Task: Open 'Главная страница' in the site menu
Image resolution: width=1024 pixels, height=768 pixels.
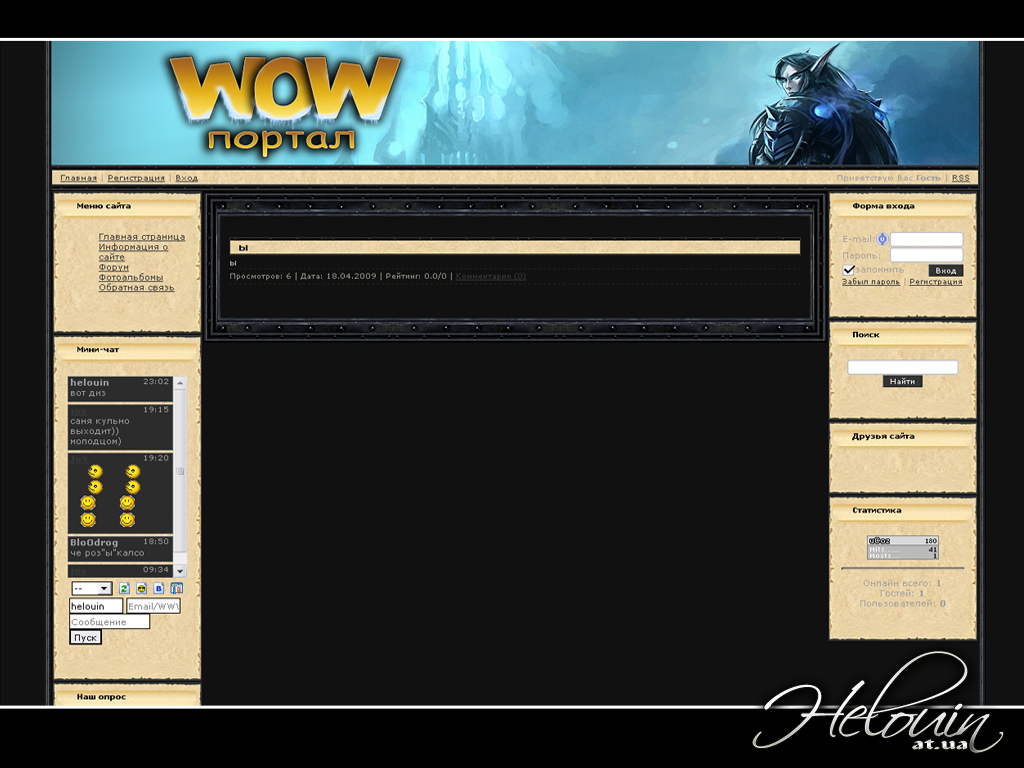Action: [x=142, y=236]
